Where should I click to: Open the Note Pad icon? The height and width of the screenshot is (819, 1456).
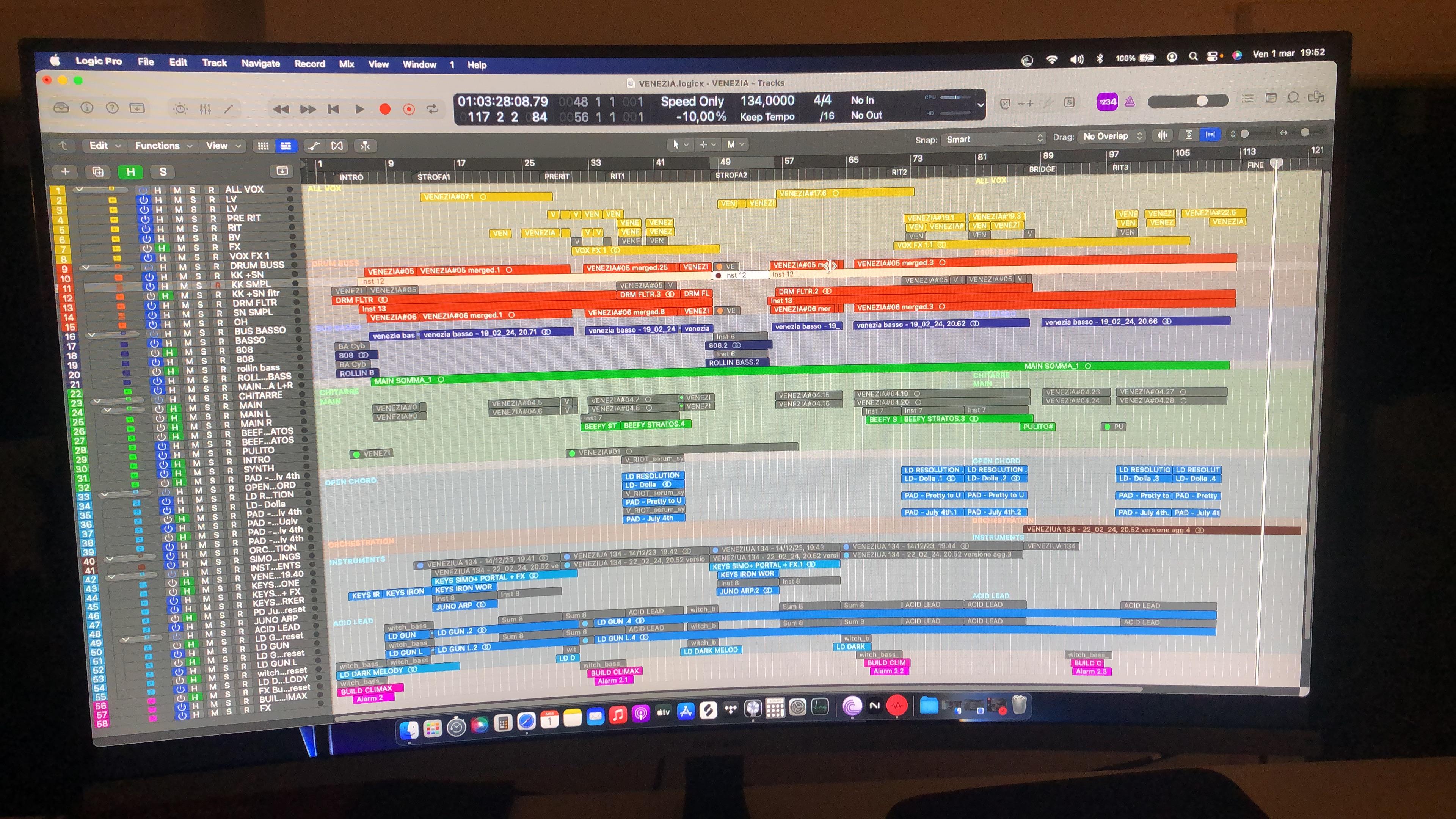(1271, 98)
